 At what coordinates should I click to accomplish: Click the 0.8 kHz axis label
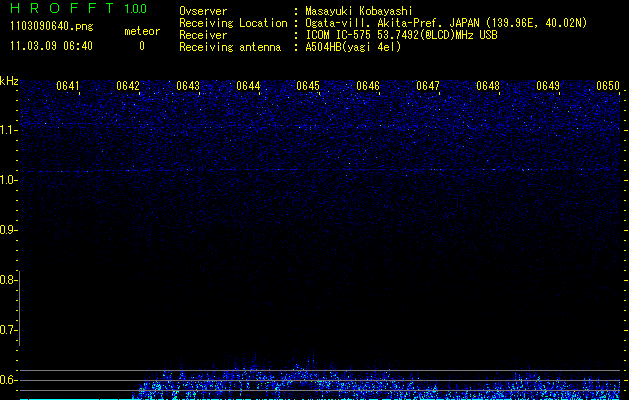(7, 280)
